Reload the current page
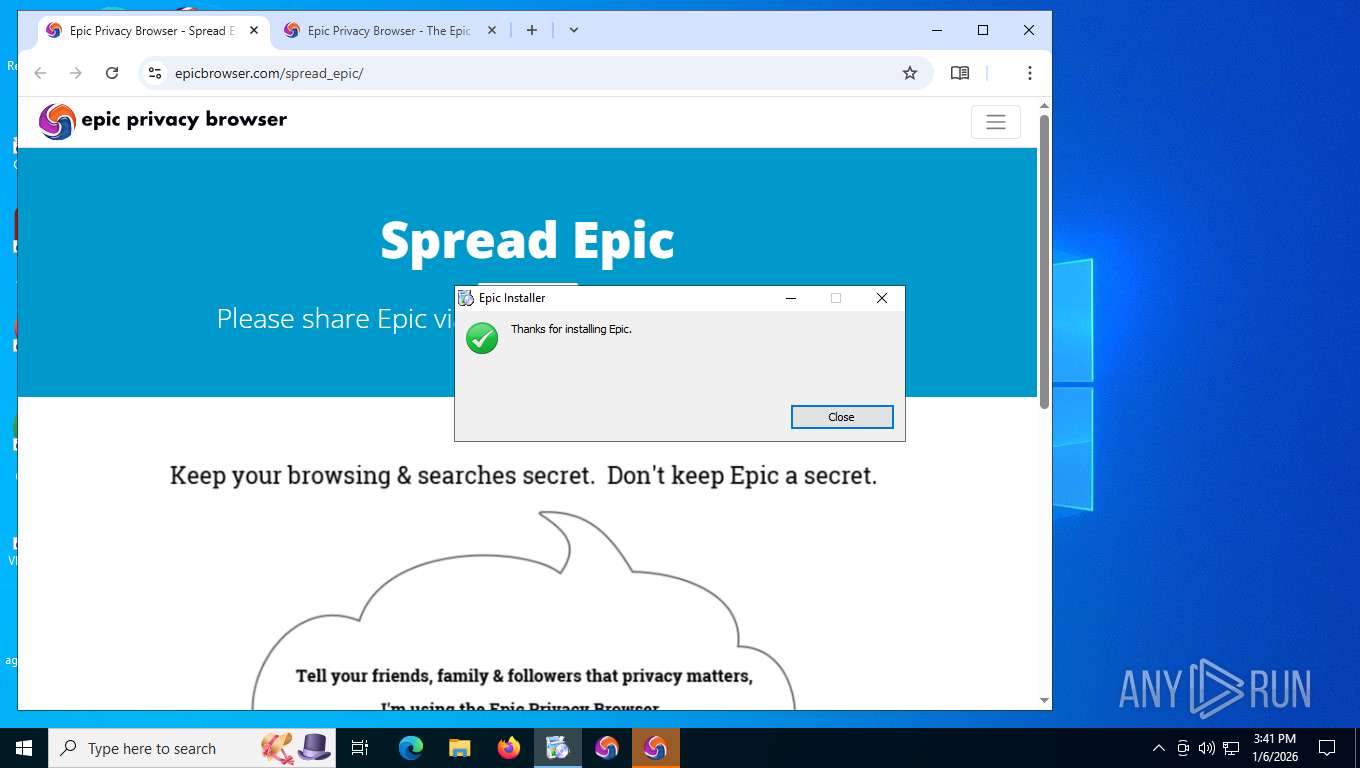The height and width of the screenshot is (768, 1360). [112, 73]
